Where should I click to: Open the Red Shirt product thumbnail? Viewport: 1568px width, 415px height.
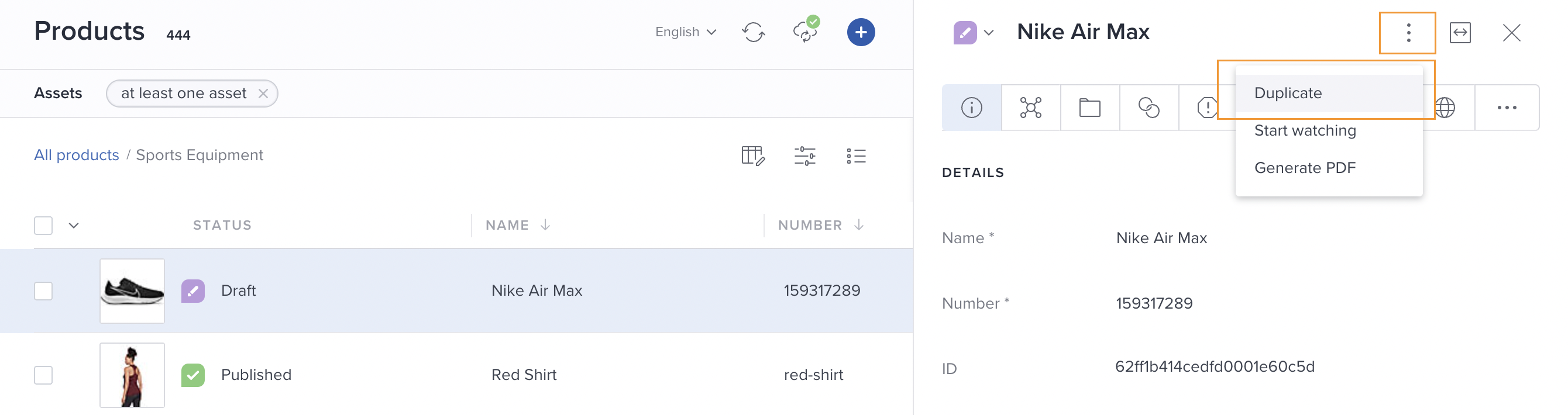pyautogui.click(x=132, y=375)
